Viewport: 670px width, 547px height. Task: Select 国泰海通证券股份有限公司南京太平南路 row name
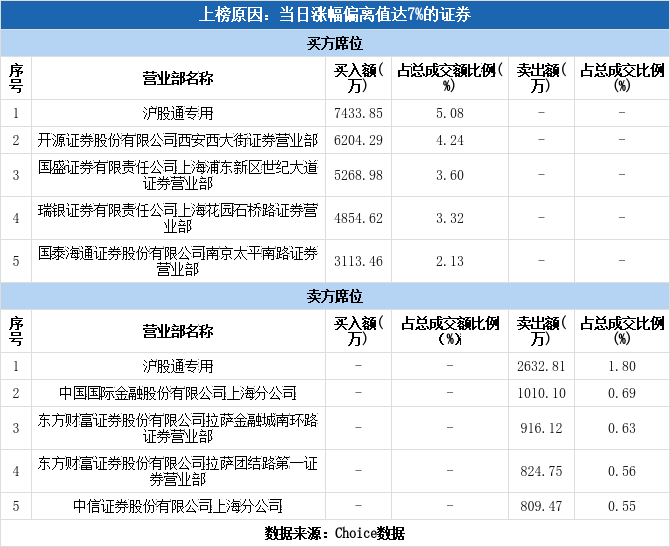178,261
